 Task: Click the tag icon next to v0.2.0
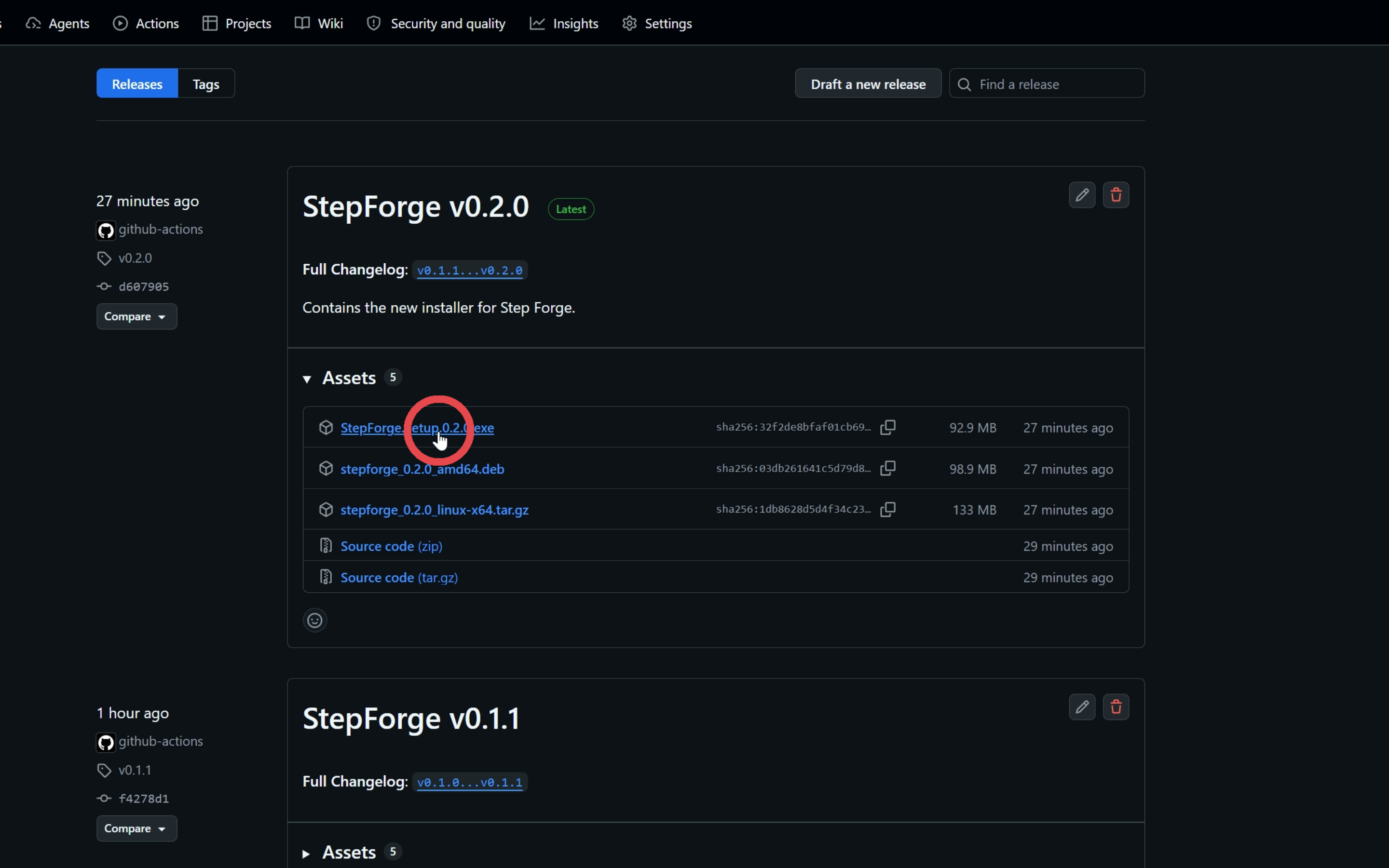[x=104, y=259]
